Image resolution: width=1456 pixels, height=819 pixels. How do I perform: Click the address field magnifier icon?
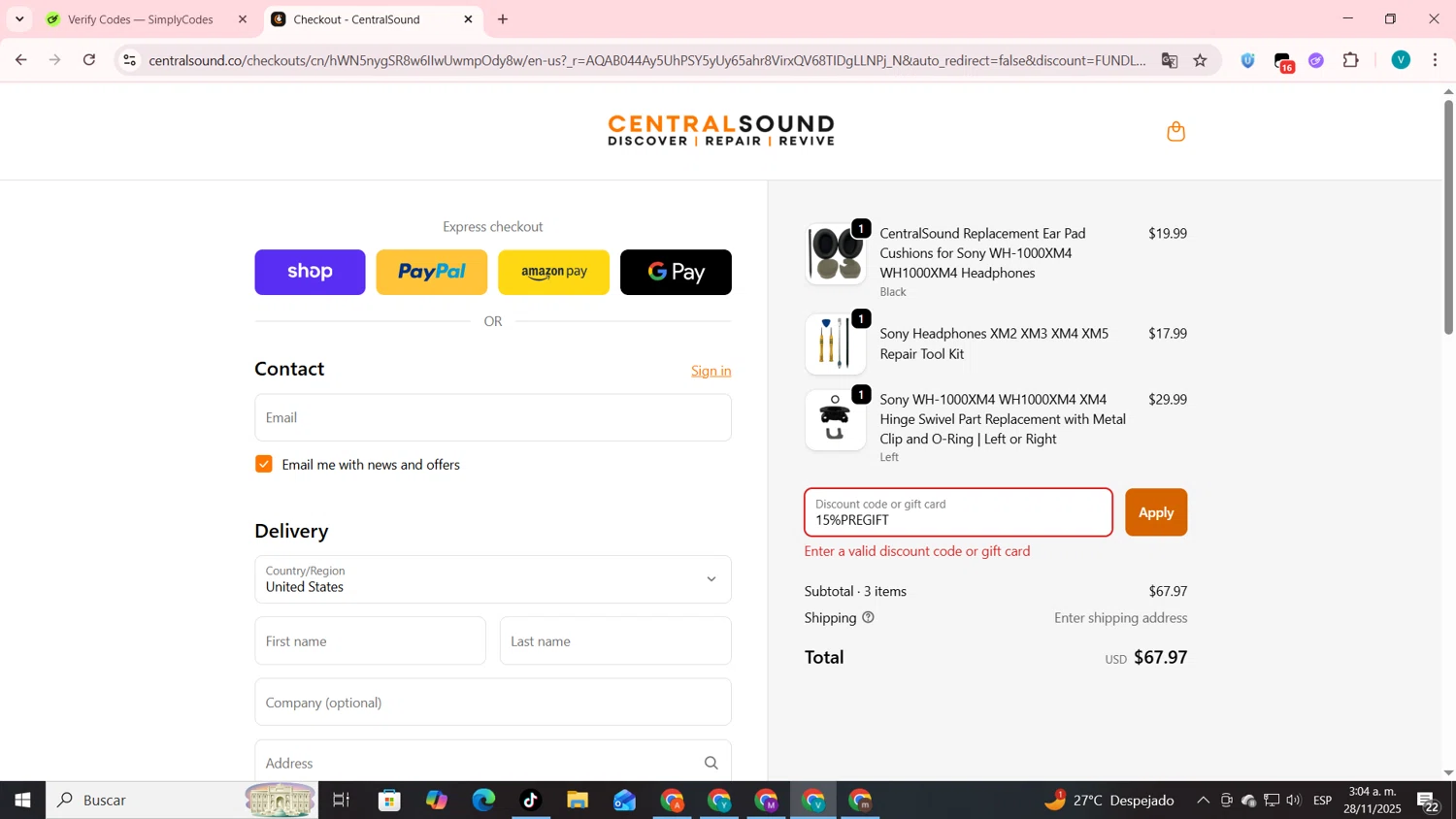(x=711, y=763)
